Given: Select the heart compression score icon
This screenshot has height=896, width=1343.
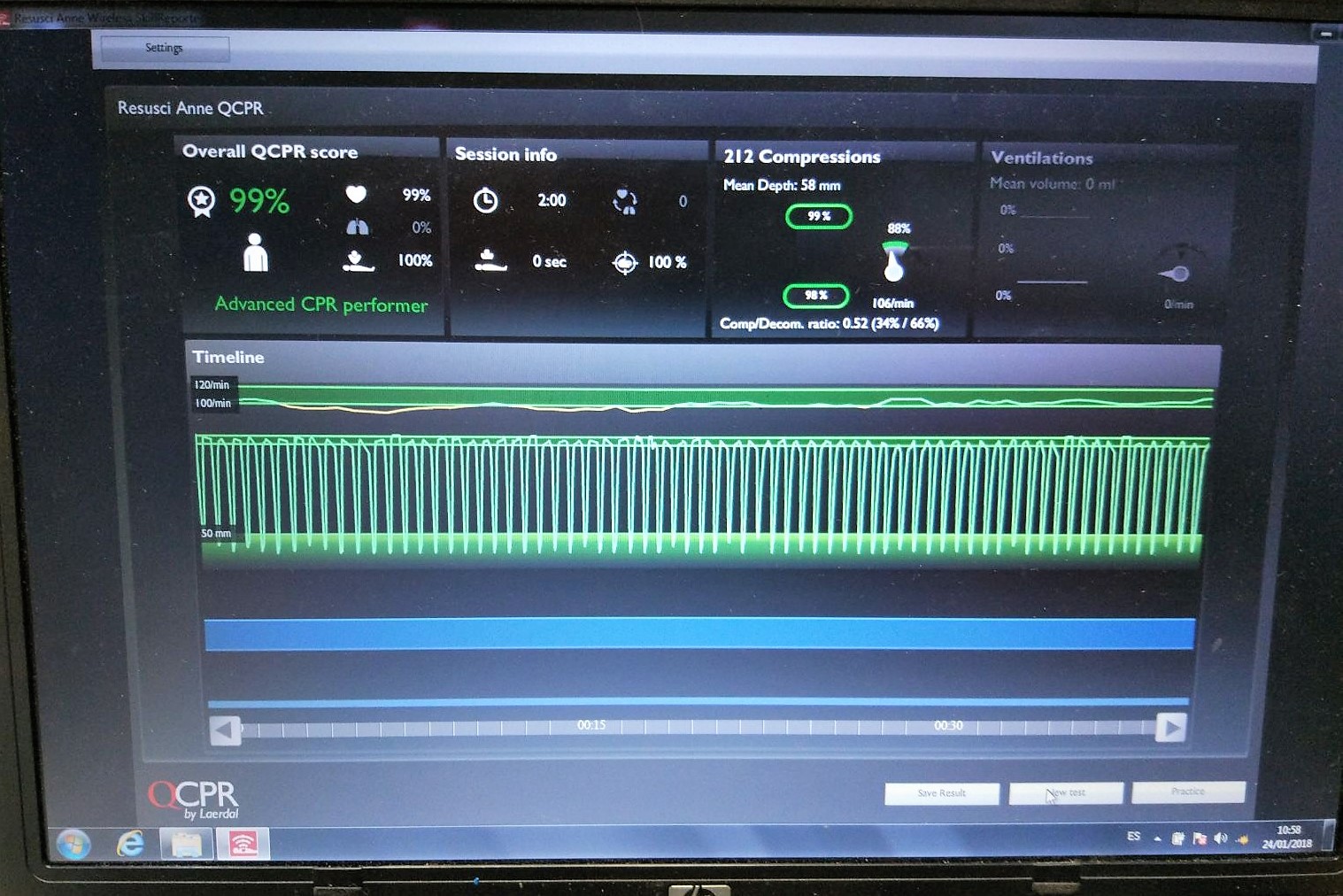Looking at the screenshot, I should (356, 194).
